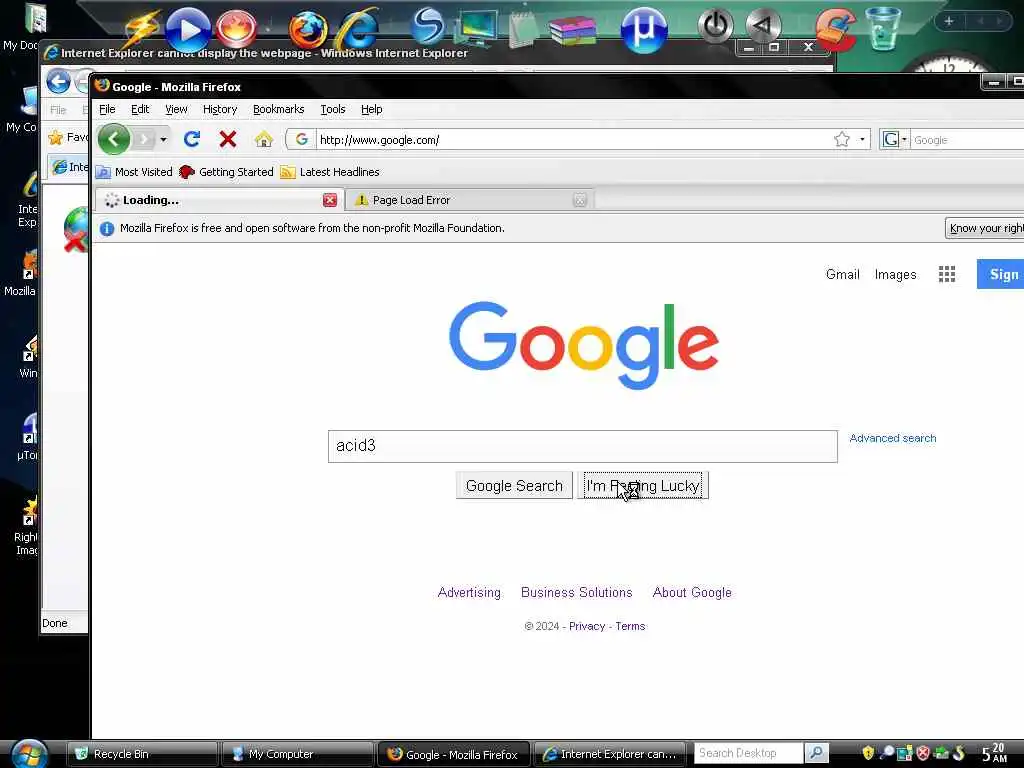Click Firefox back navigation arrow
Screen dimensions: 1024x768
click(x=114, y=139)
